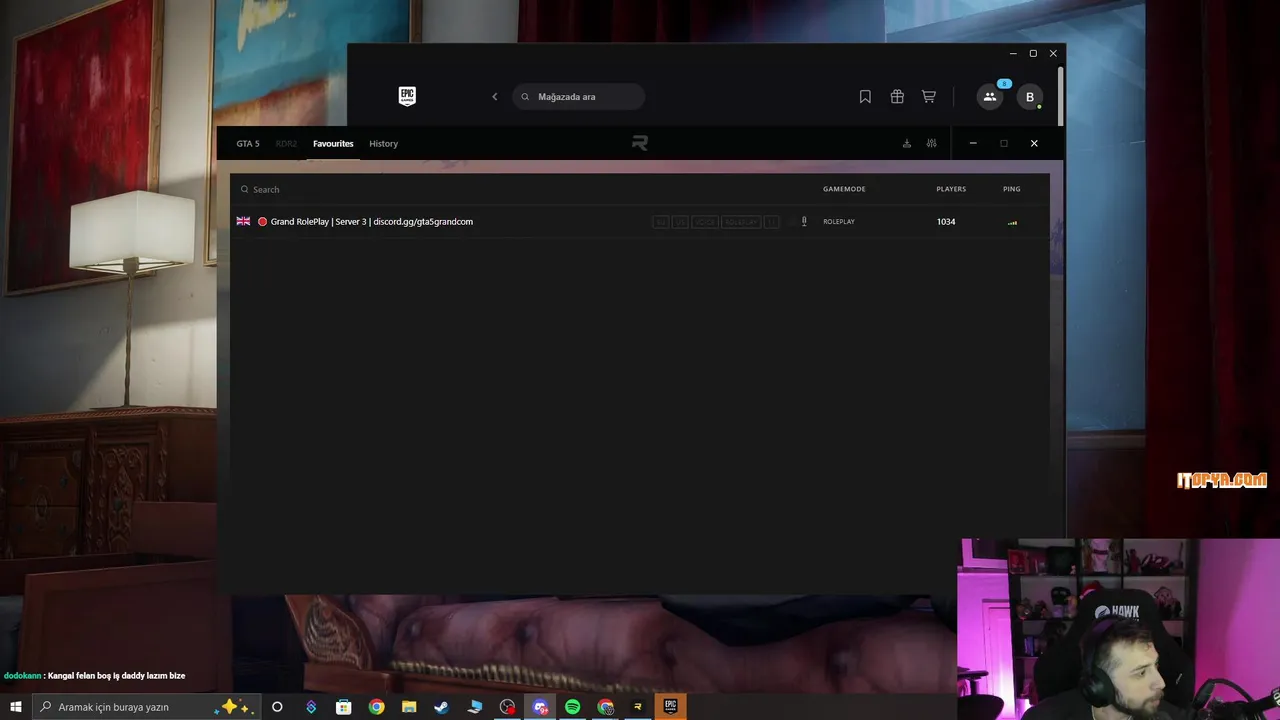Click the 1034 players value
The image size is (1280, 720).
point(946,221)
